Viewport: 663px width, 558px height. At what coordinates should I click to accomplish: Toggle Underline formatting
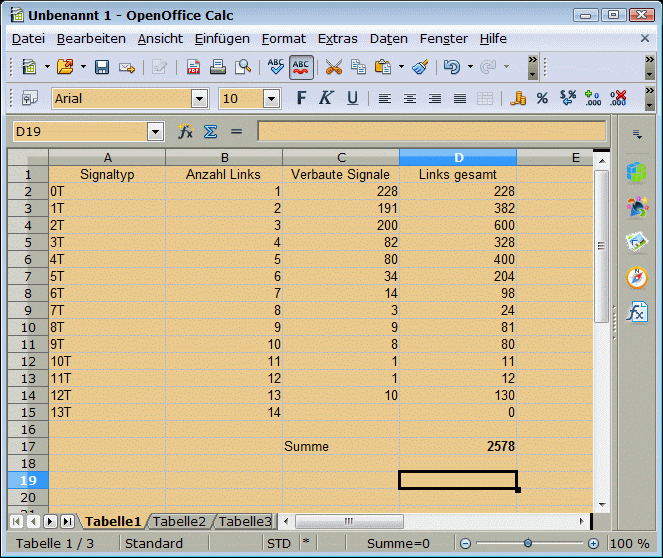(352, 99)
